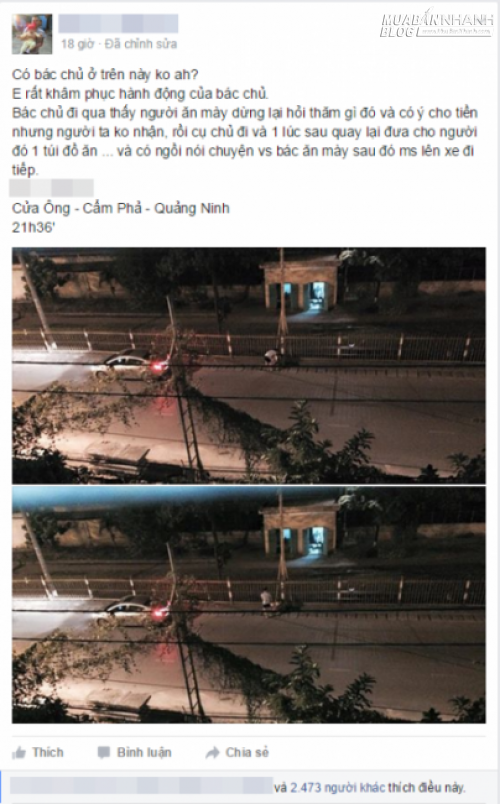Open the poster's profile picture
The width and height of the screenshot is (500, 804).
[x=32, y=34]
